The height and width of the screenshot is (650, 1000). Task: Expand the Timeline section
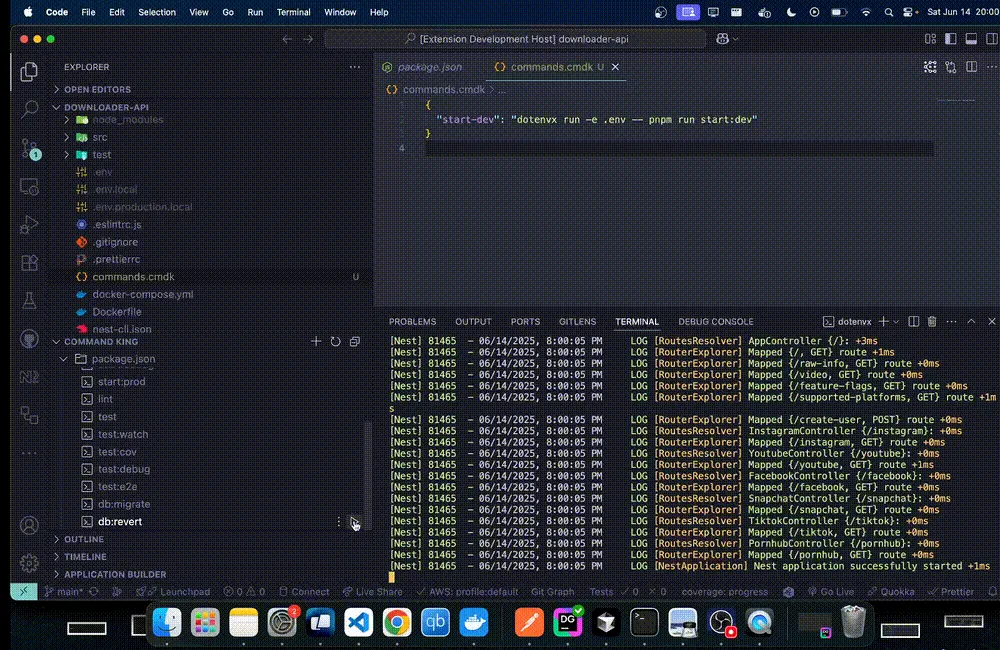[85, 556]
